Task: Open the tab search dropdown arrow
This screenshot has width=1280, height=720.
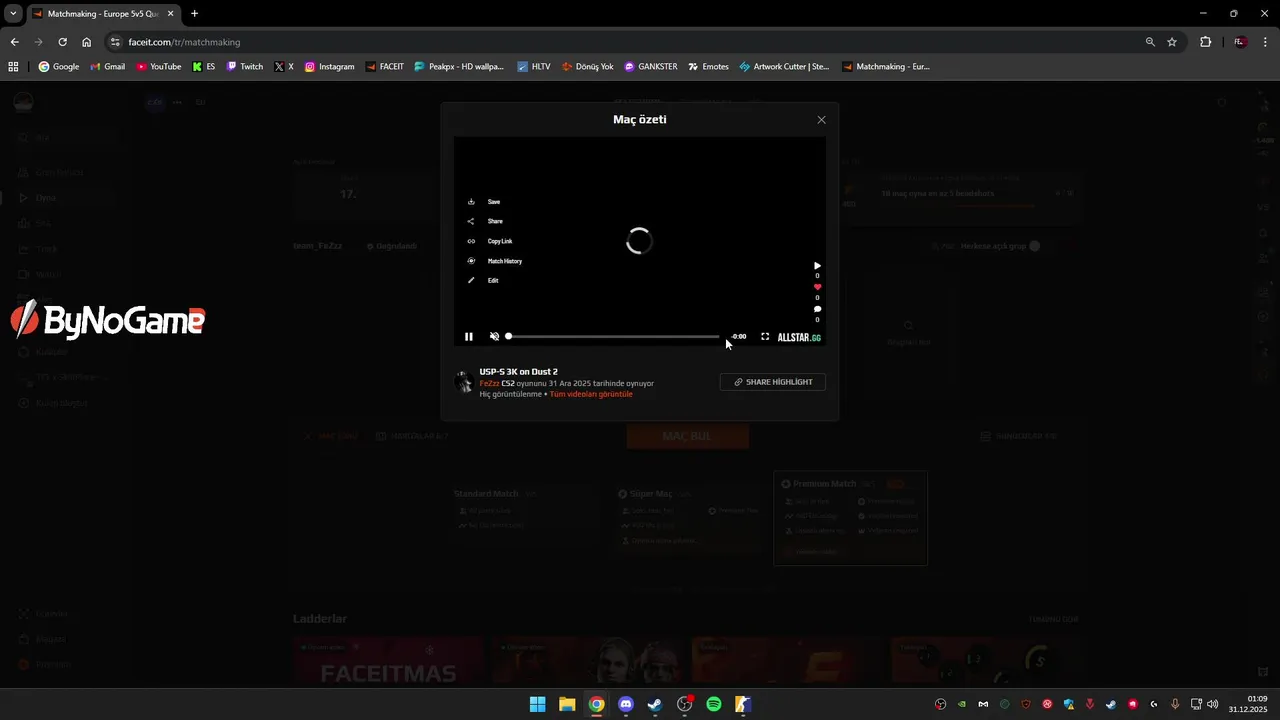Action: click(13, 14)
